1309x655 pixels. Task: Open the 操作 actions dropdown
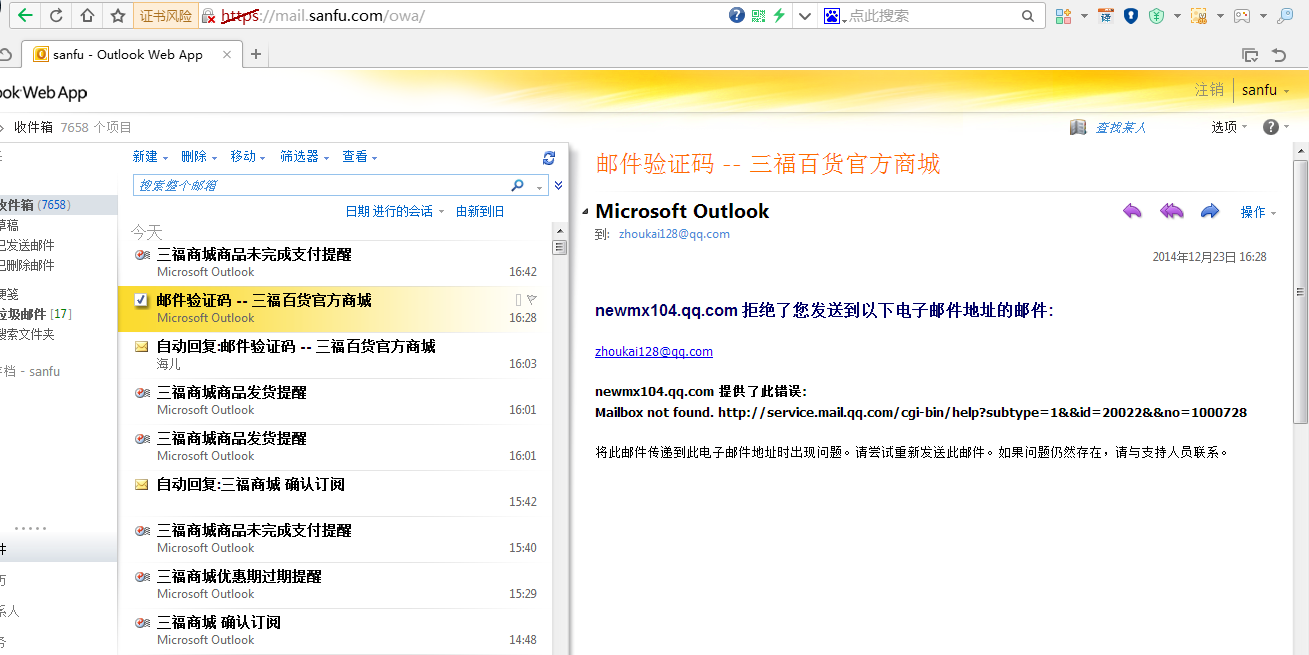1258,212
